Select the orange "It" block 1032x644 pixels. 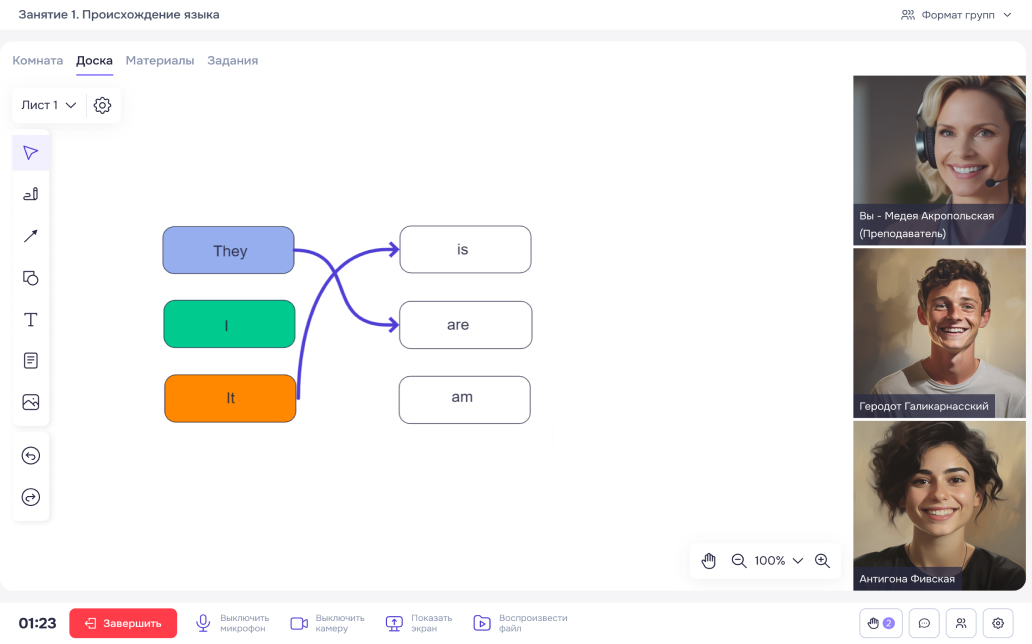click(230, 398)
